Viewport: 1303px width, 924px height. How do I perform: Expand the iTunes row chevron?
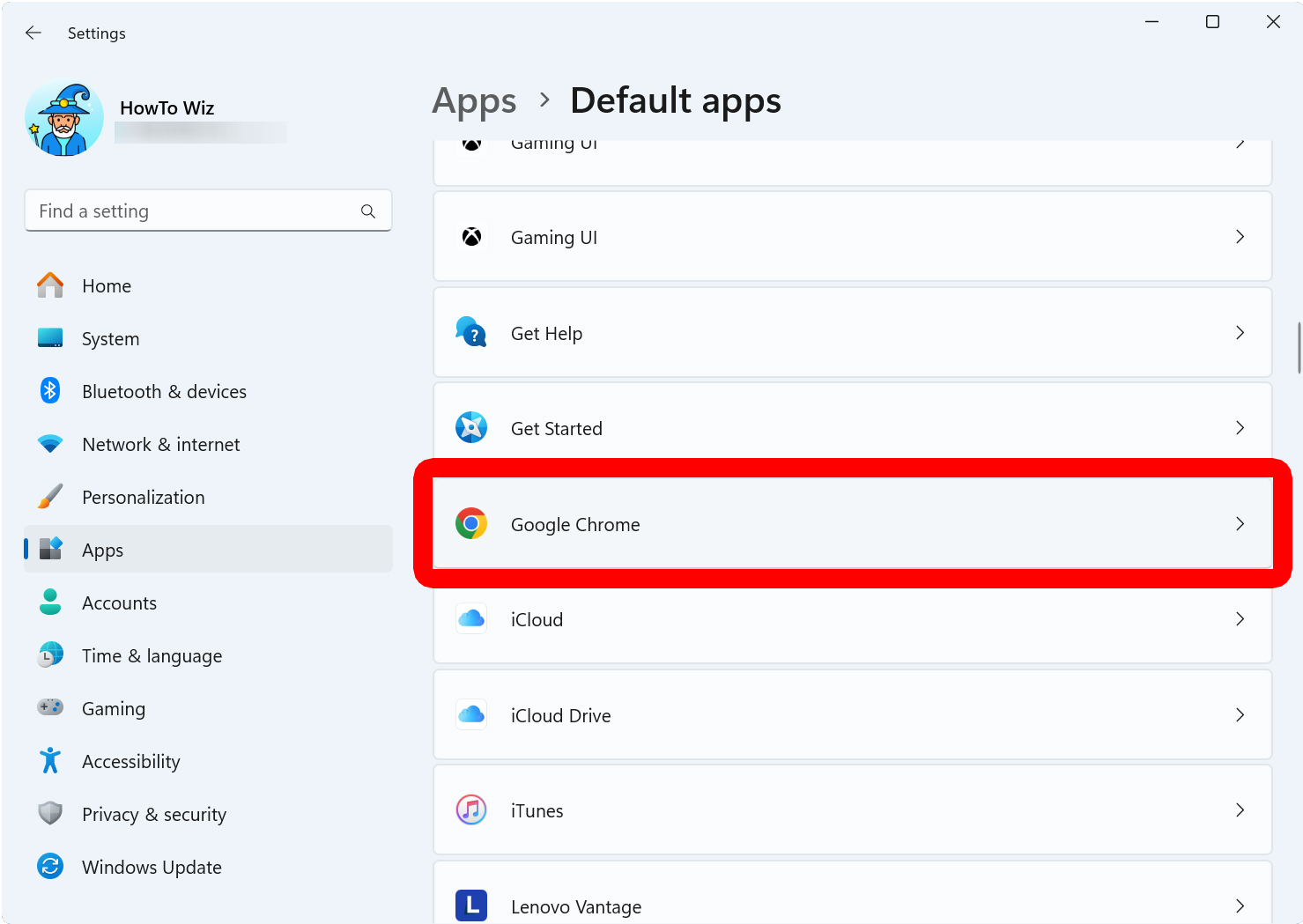[1240, 809]
